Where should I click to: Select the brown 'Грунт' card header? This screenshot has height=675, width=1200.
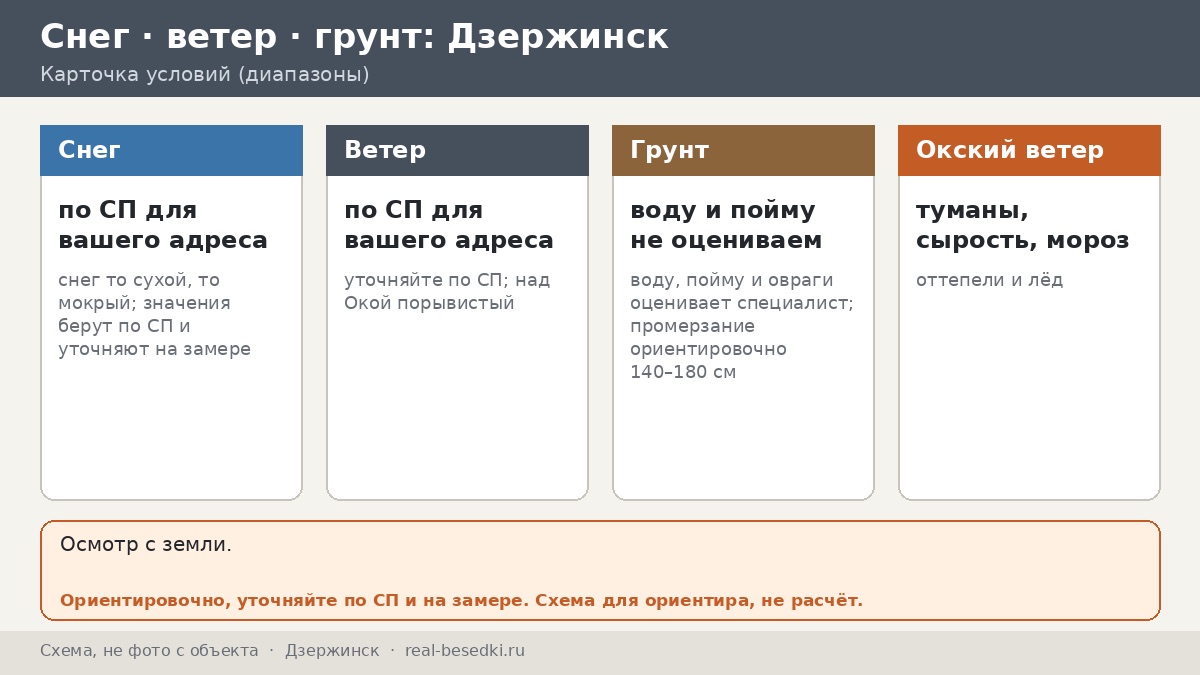click(743, 150)
